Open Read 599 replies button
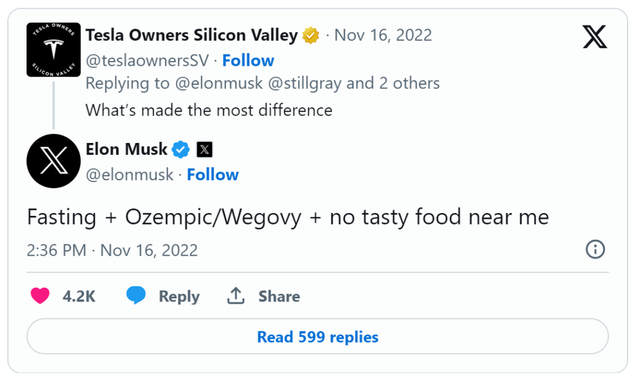Viewport: 640px width, 382px height. pos(318,336)
